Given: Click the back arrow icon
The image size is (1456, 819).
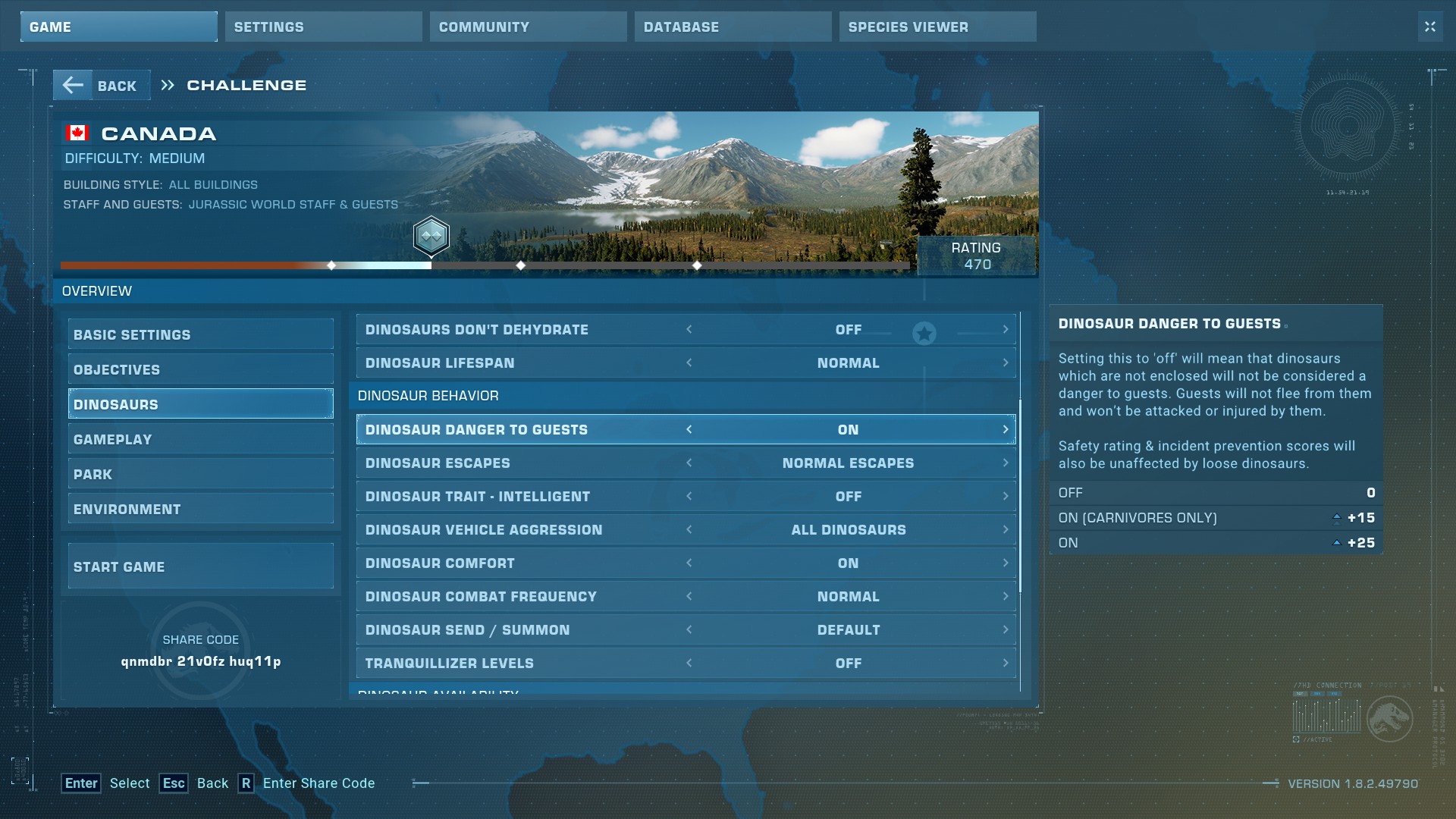Looking at the screenshot, I should [73, 85].
